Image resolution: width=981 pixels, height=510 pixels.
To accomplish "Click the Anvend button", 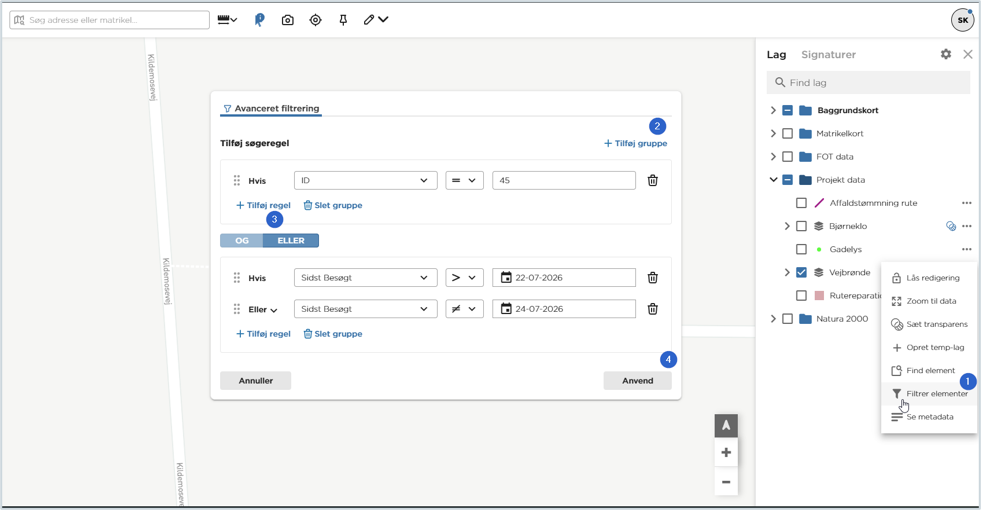I will (638, 380).
